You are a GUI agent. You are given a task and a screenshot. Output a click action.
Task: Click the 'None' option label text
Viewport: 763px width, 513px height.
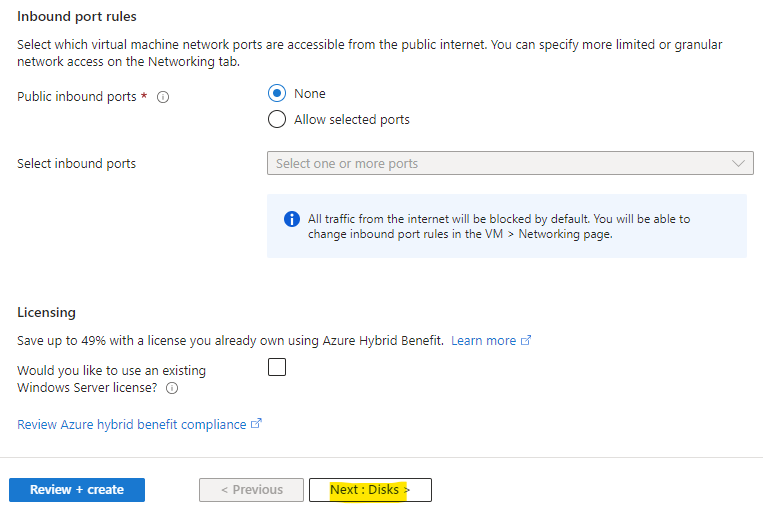coord(309,93)
